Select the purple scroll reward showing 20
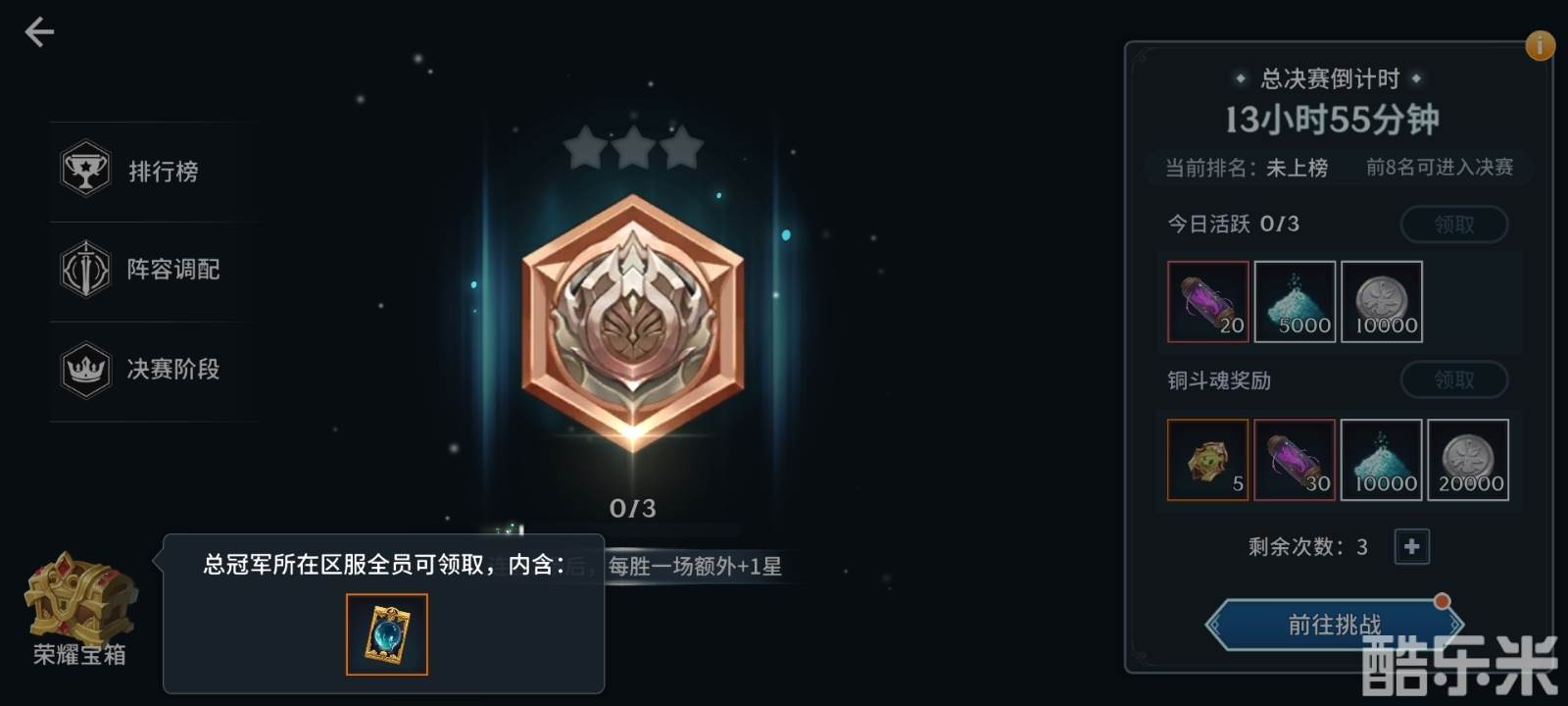Image resolution: width=1568 pixels, height=706 pixels. pyautogui.click(x=1208, y=302)
